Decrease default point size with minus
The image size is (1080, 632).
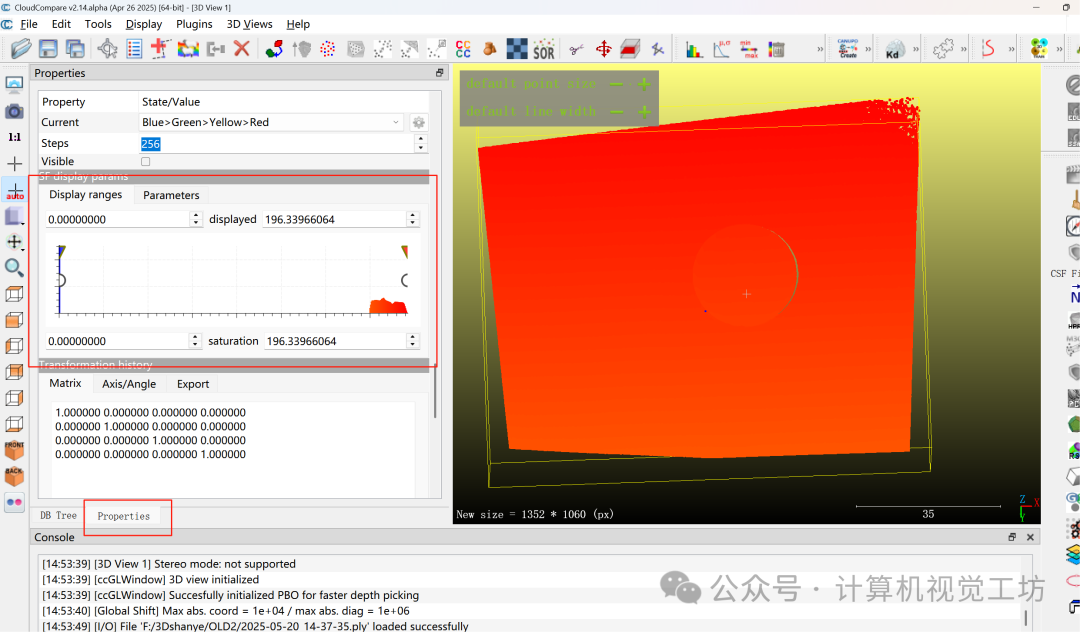616,84
